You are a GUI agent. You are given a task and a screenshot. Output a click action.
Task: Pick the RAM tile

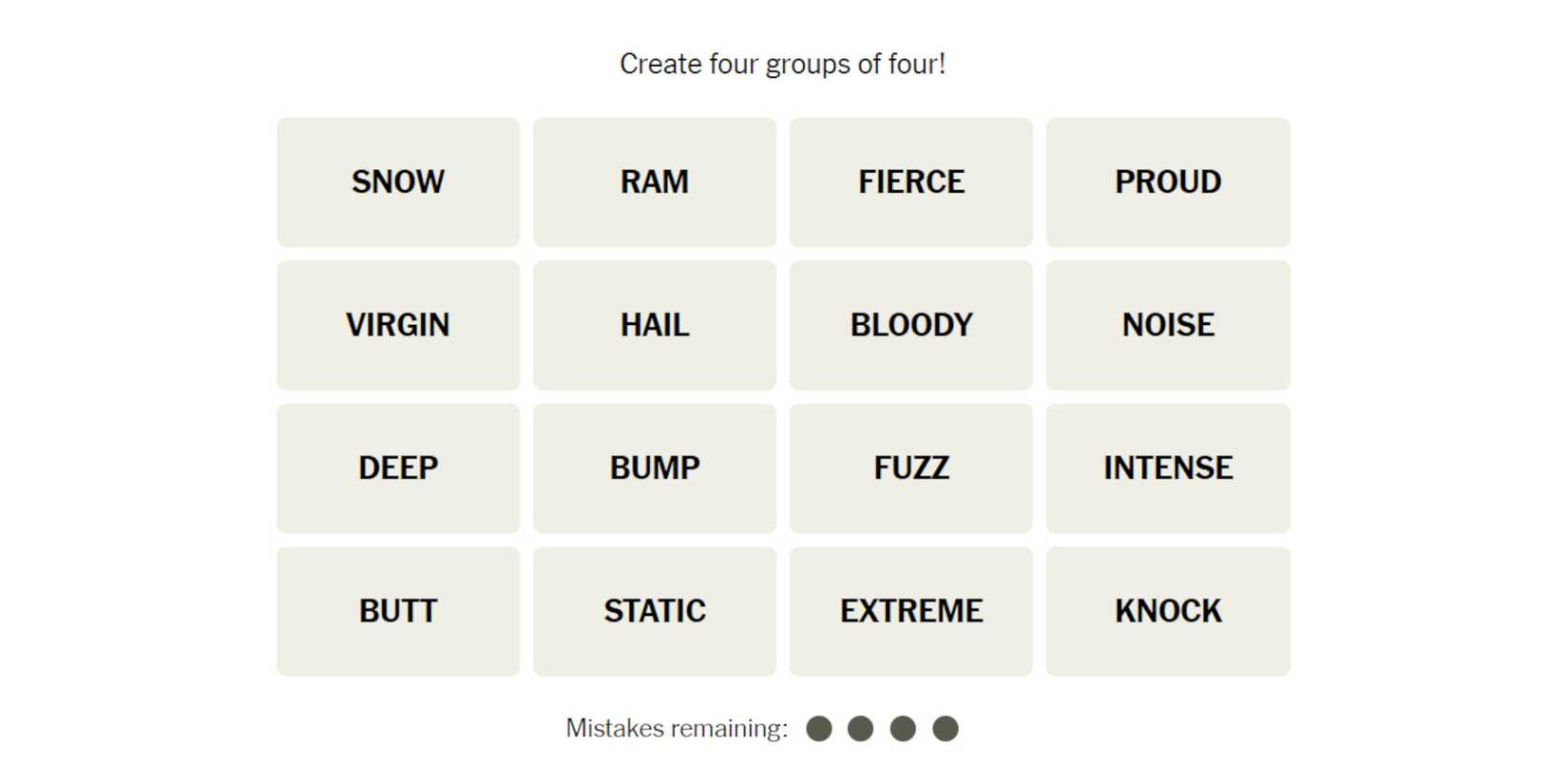655,182
